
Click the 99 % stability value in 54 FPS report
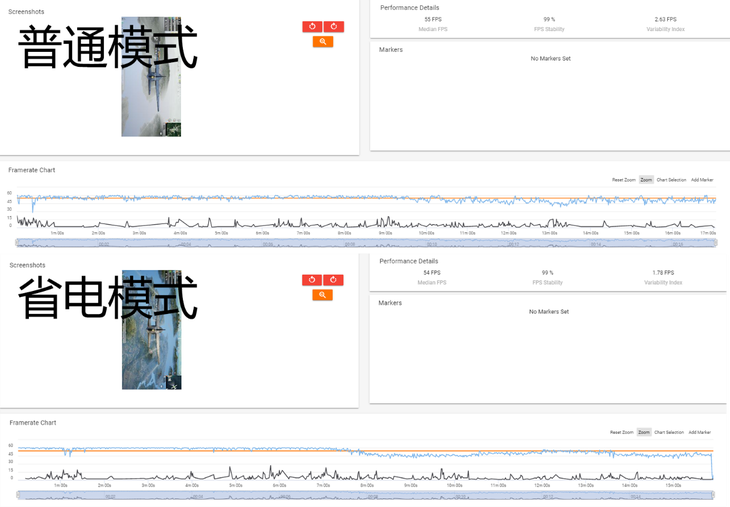coord(548,273)
